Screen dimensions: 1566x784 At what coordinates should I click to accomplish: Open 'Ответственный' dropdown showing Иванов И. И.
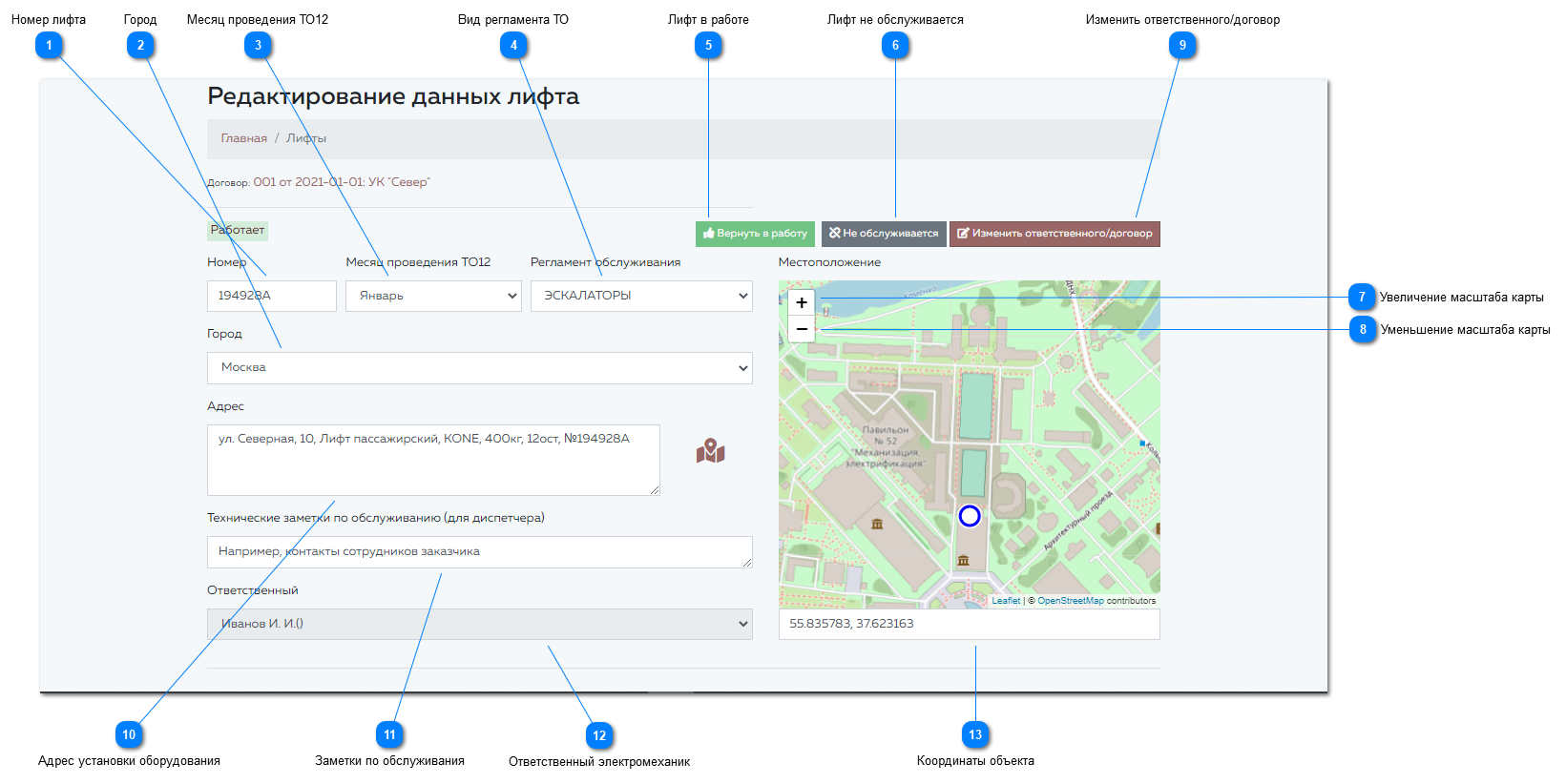[480, 624]
